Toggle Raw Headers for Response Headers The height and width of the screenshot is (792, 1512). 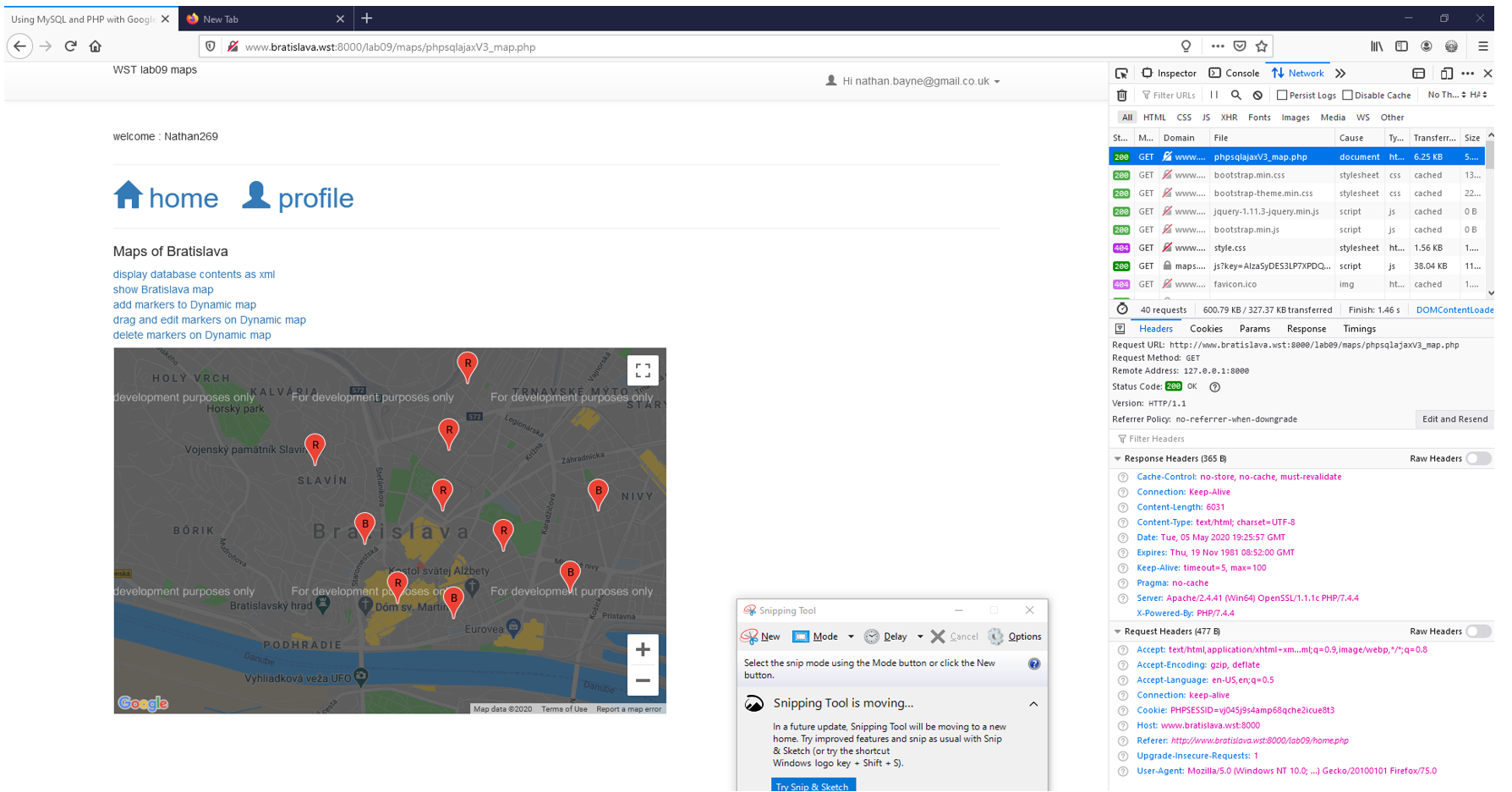click(x=1477, y=459)
